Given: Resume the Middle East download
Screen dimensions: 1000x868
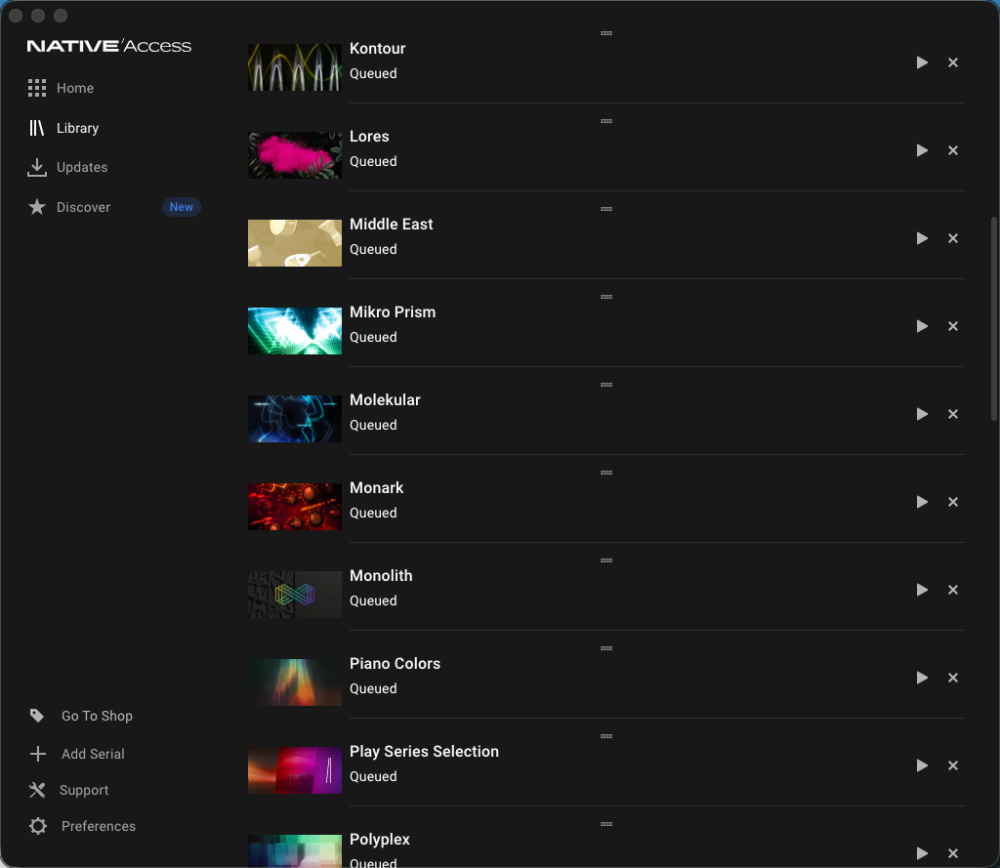Looking at the screenshot, I should 922,239.
